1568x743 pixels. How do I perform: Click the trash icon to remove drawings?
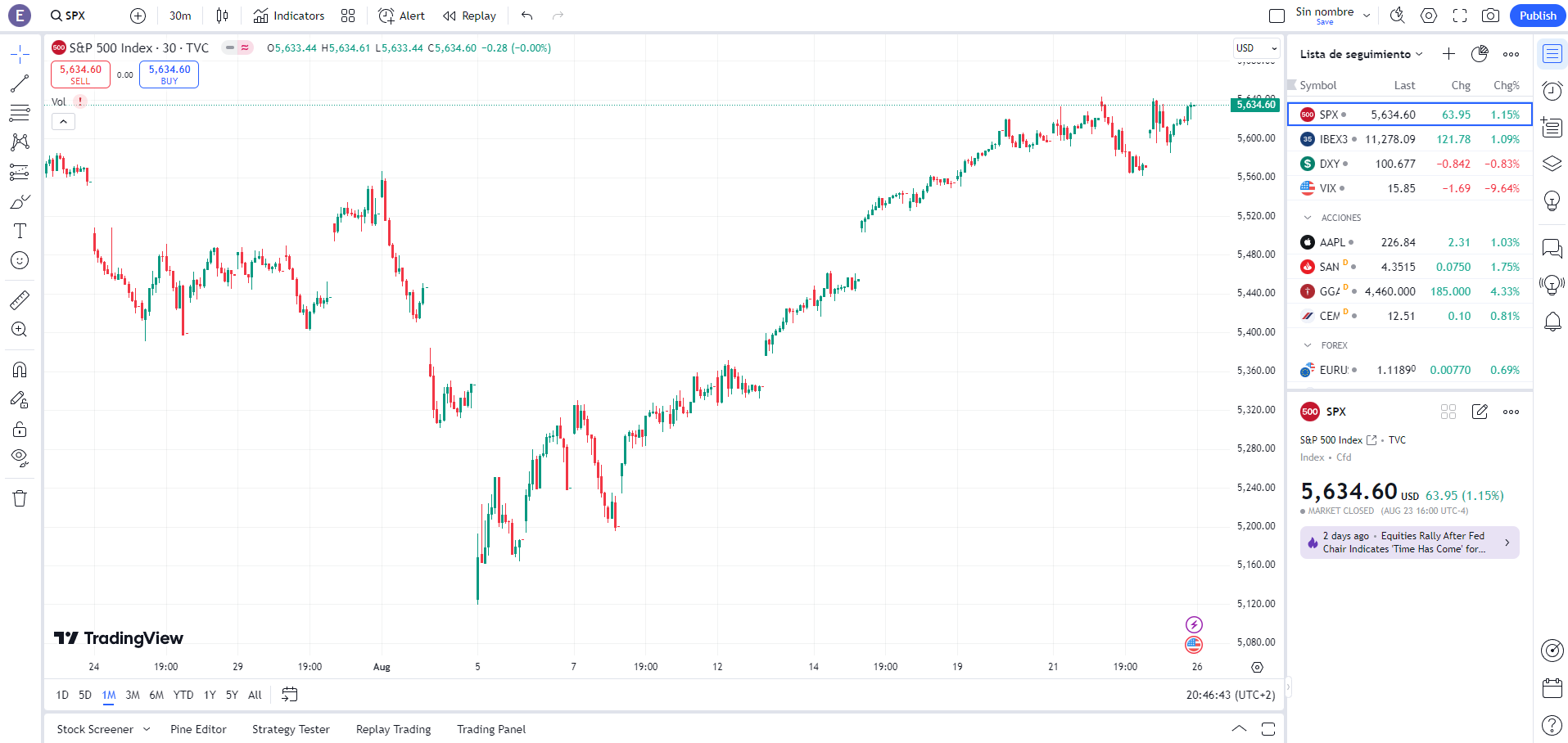(20, 498)
